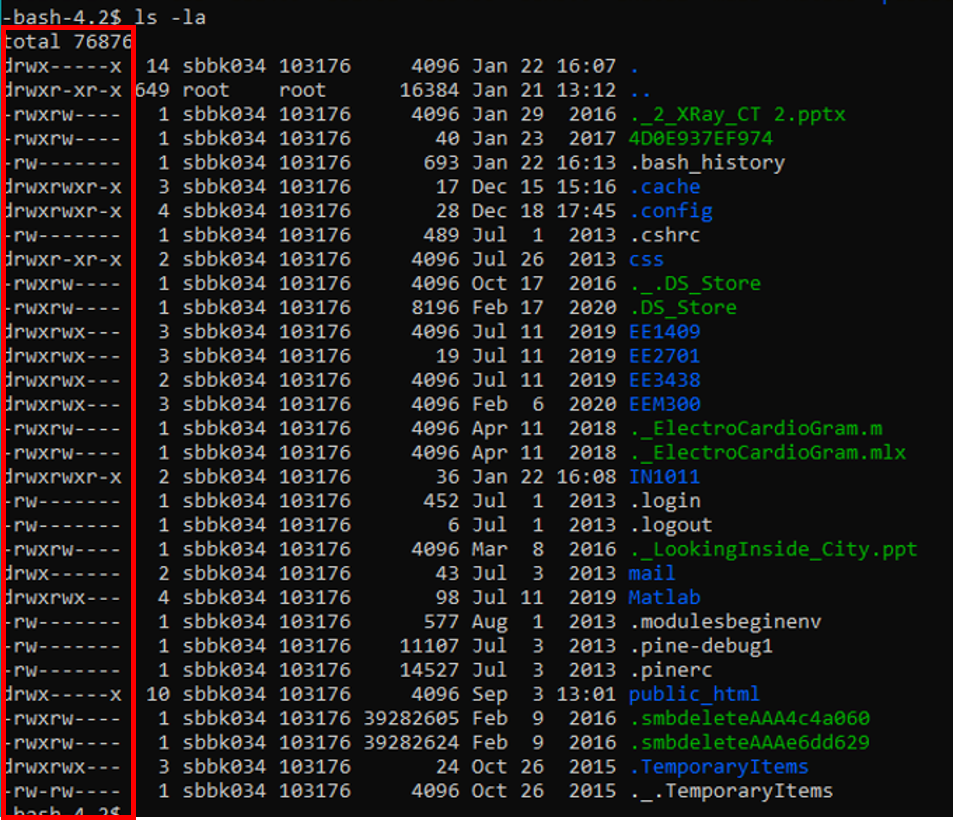Select the '.modulesbeginenv' filename
953x820 pixels.
point(724,622)
